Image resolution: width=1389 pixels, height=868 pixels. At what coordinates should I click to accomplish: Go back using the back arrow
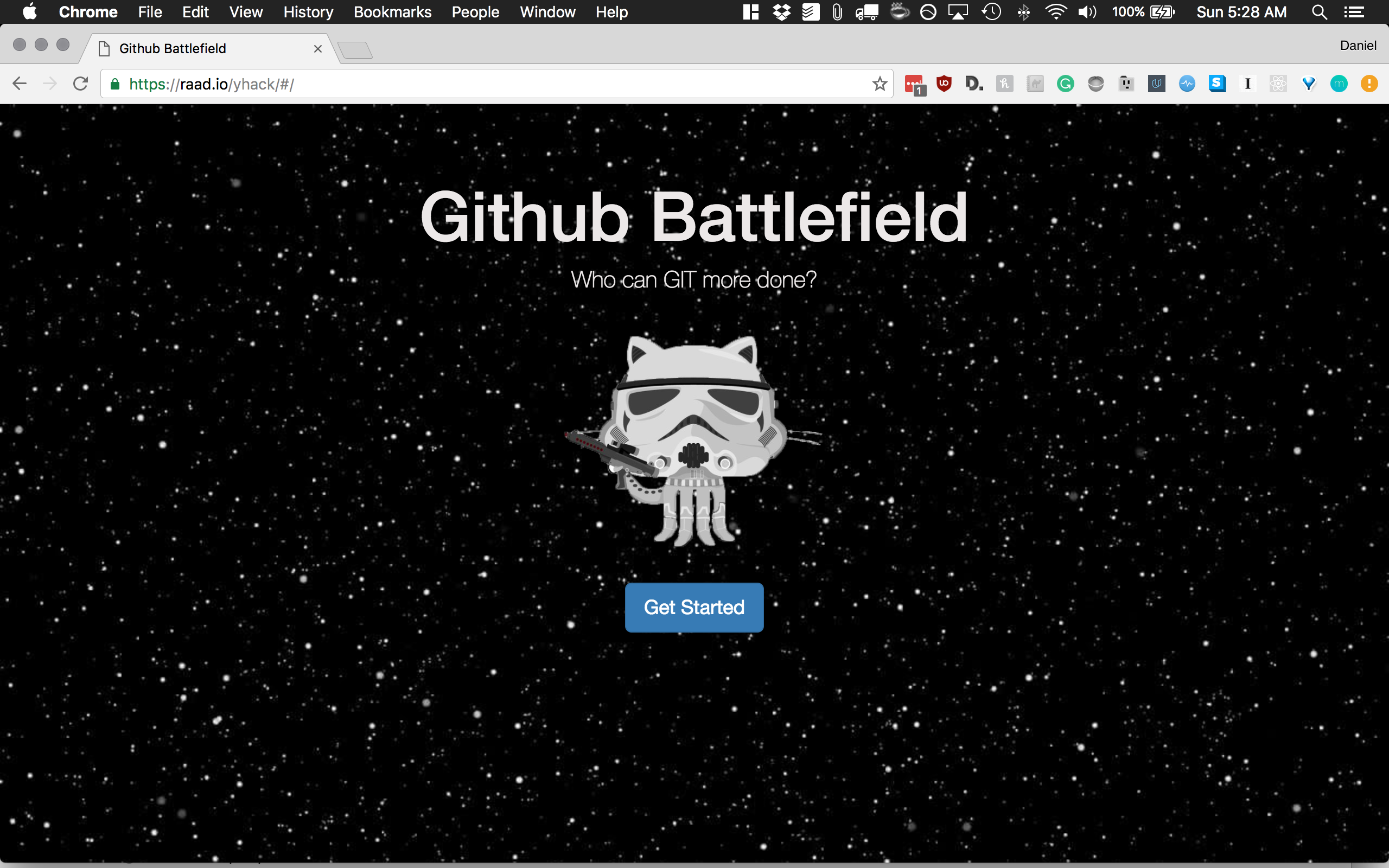tap(20, 84)
